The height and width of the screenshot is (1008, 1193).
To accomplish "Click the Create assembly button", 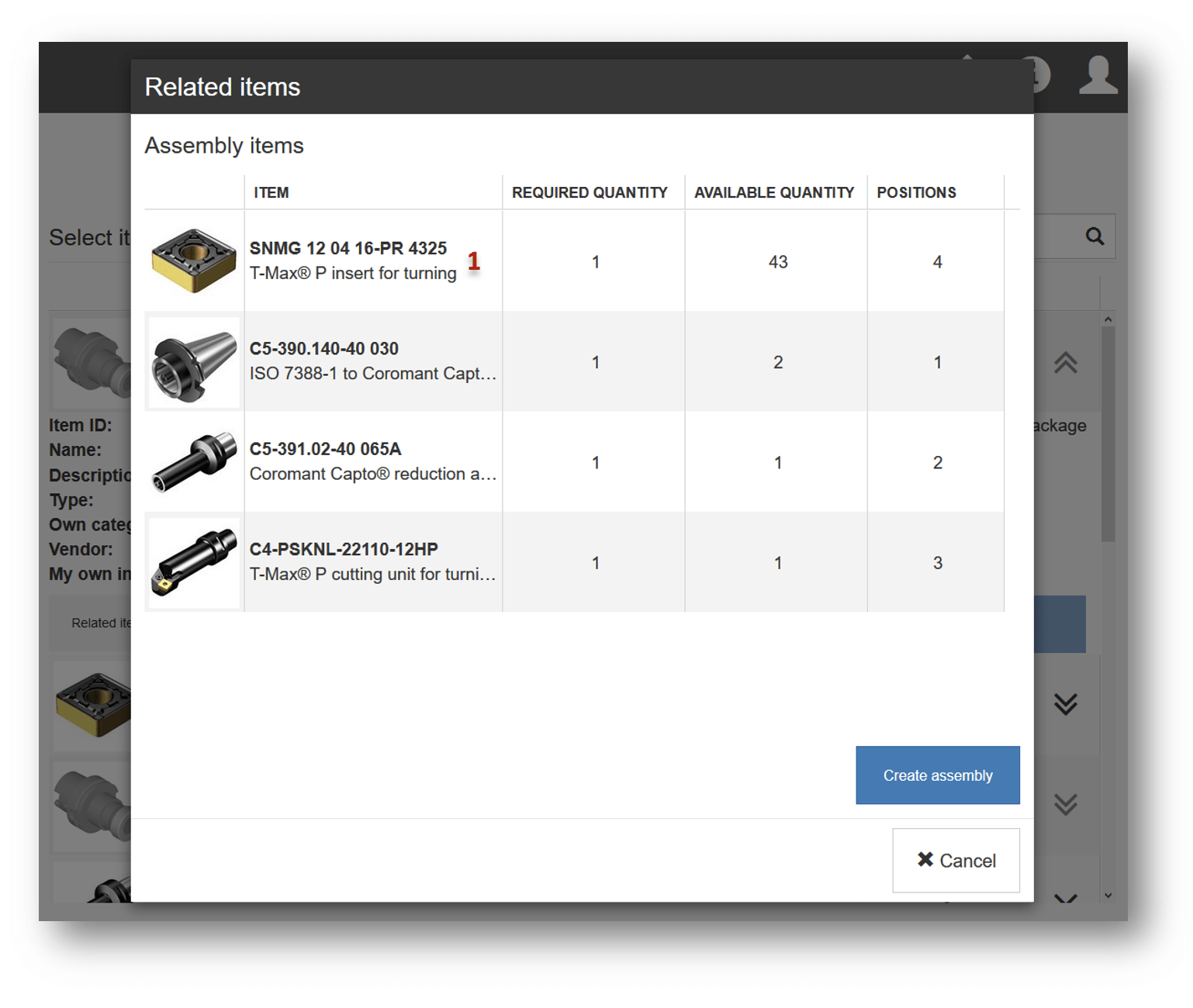I will [x=937, y=775].
